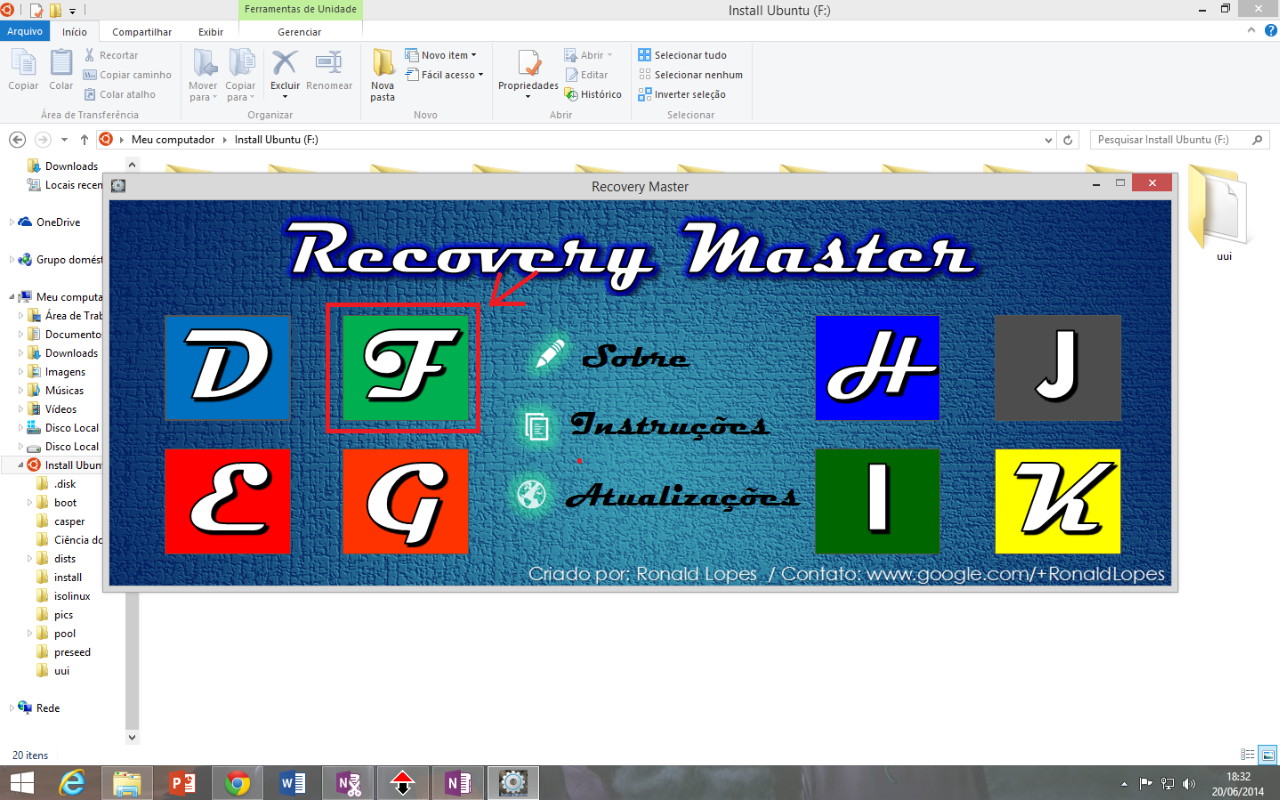Choose the orange G drive tile
This screenshot has height=800, width=1280.
click(x=405, y=501)
